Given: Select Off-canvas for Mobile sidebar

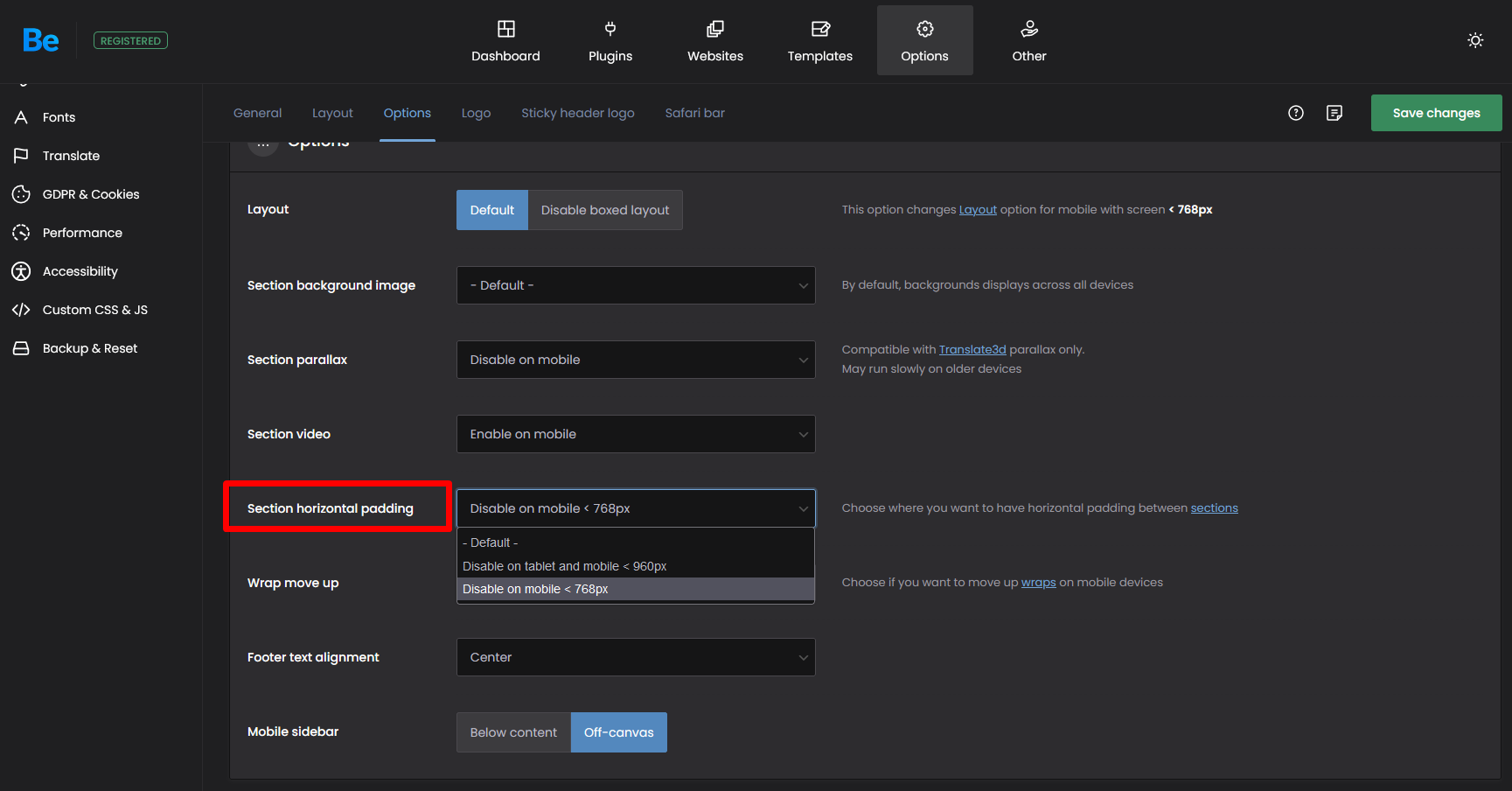Looking at the screenshot, I should [x=619, y=732].
